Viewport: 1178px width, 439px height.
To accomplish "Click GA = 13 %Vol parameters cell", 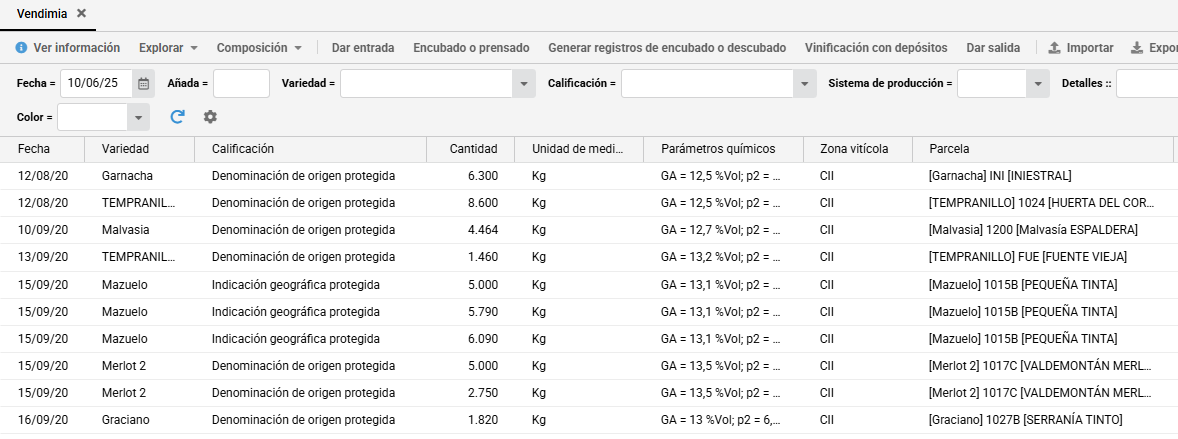I will 723,419.
